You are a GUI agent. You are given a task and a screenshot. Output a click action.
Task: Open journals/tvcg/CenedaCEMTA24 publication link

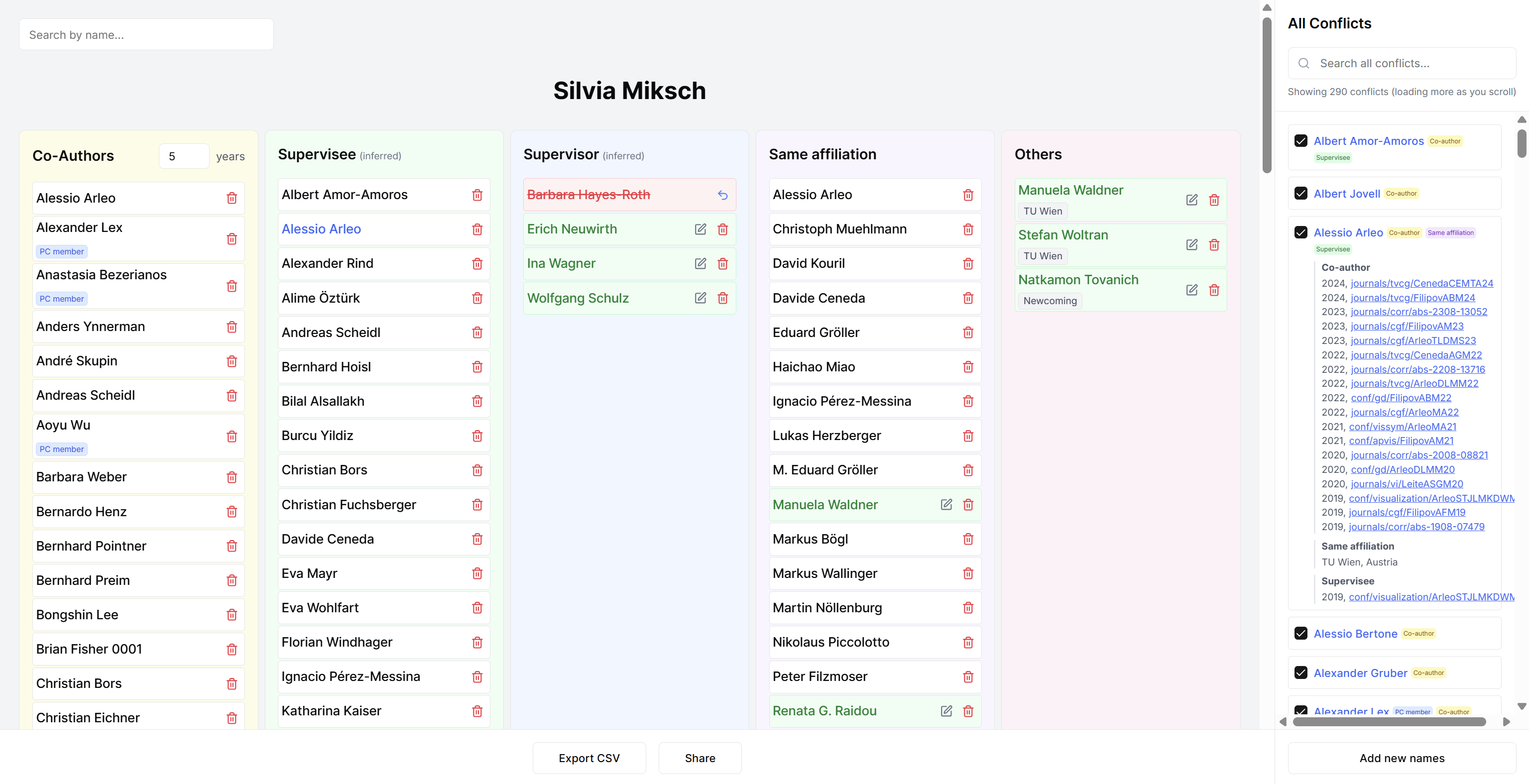[1421, 283]
